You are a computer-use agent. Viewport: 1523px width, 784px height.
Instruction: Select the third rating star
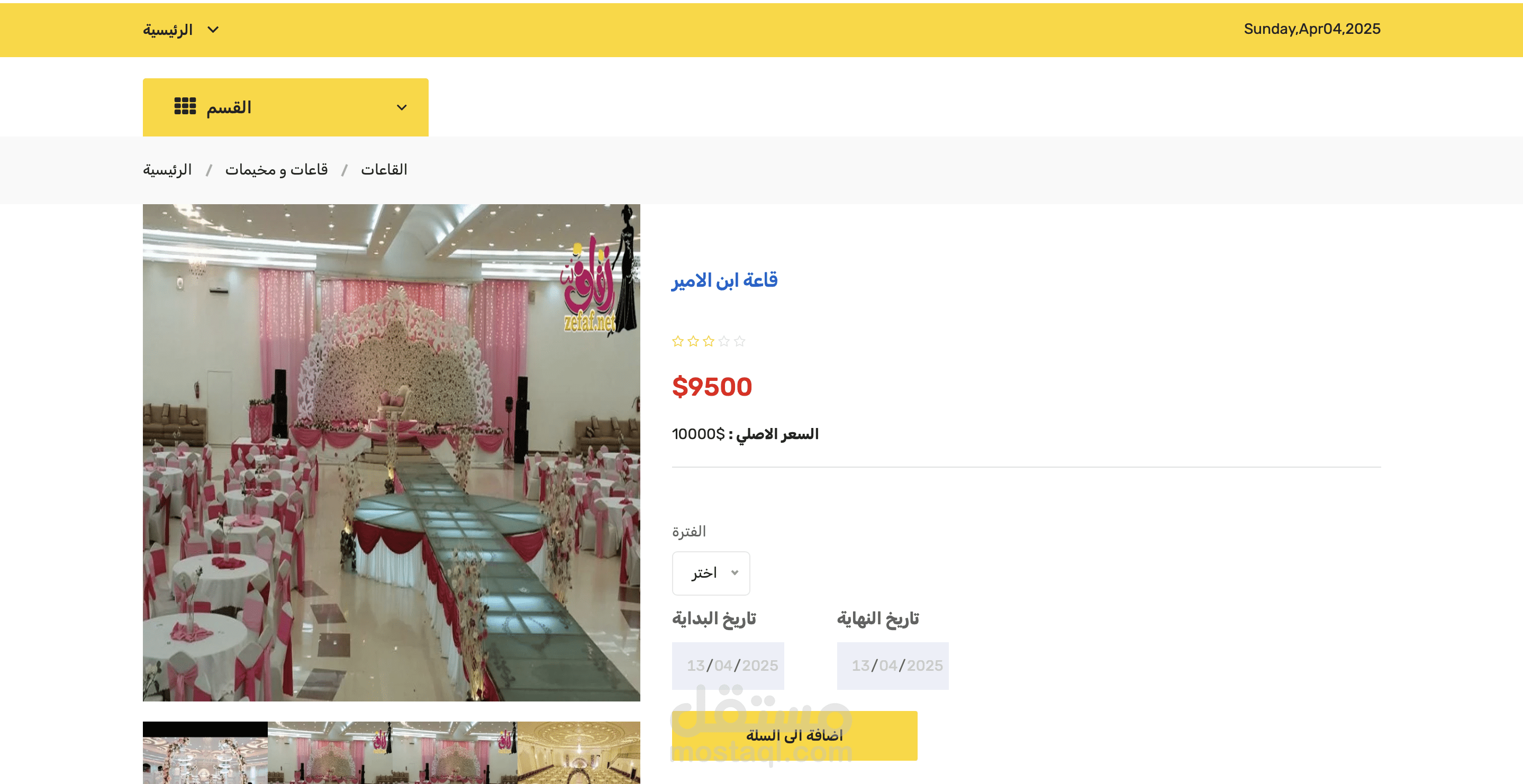click(x=708, y=341)
